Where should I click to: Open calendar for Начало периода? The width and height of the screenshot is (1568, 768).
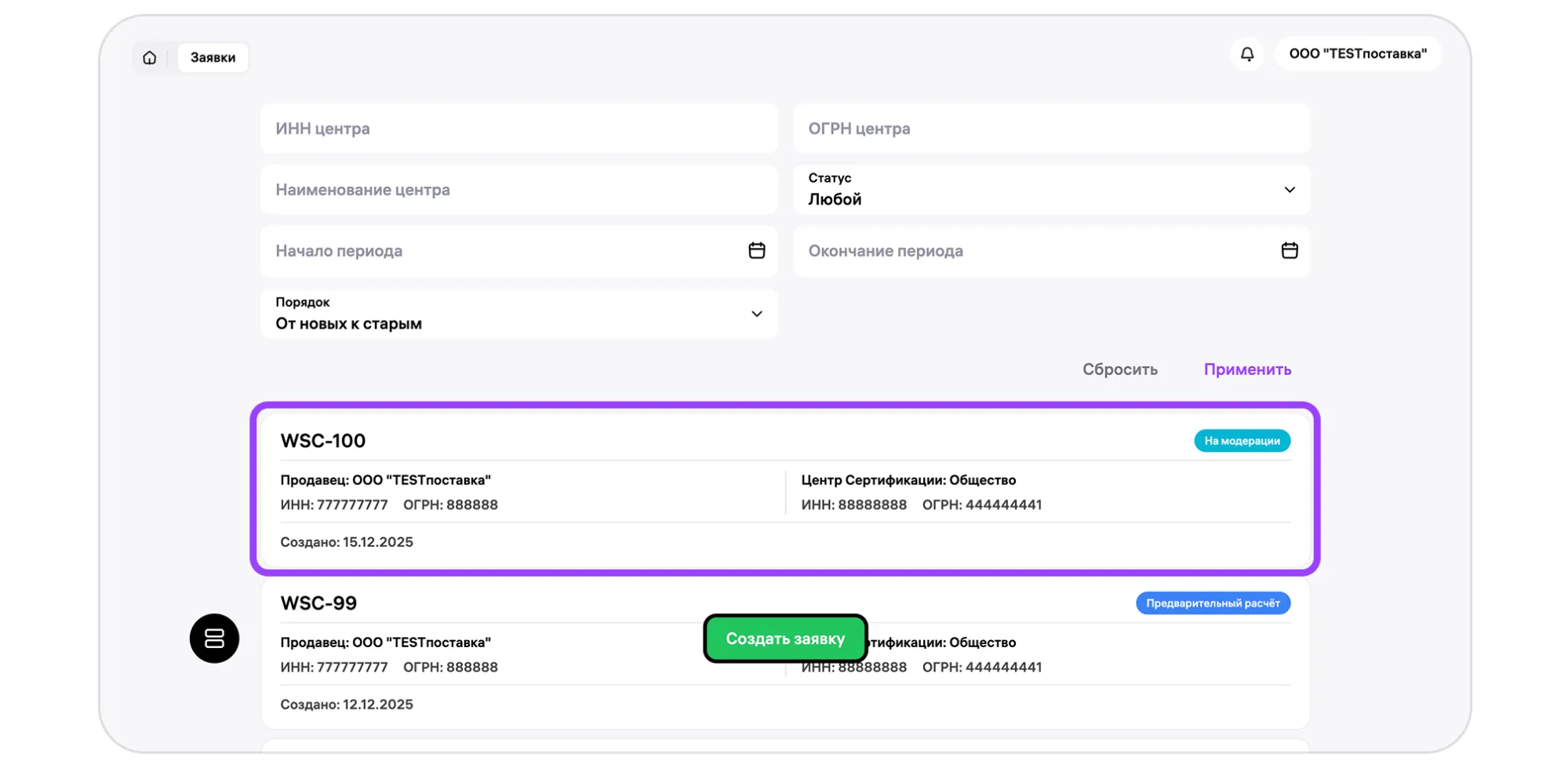tap(756, 250)
